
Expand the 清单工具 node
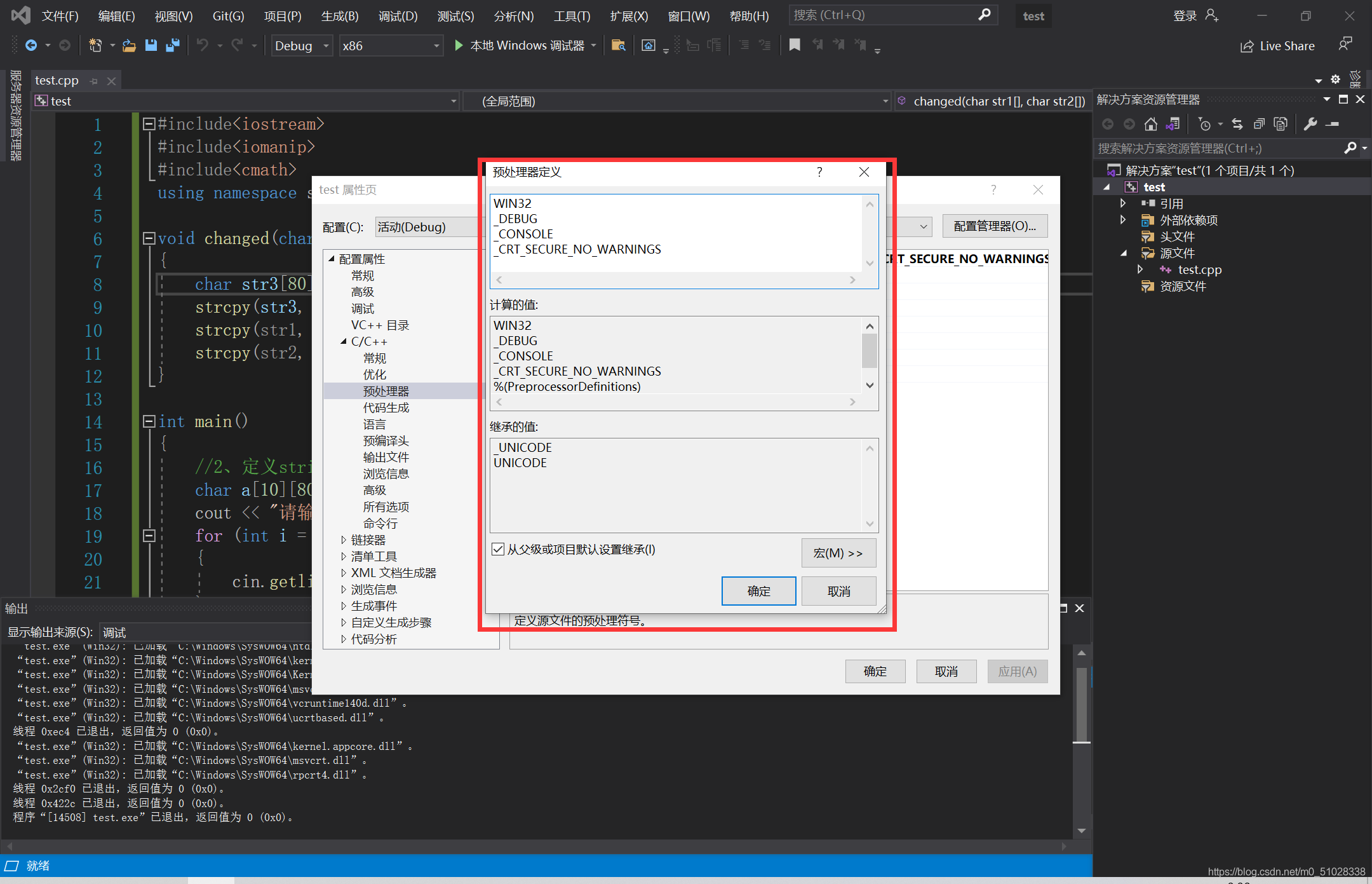pos(343,557)
